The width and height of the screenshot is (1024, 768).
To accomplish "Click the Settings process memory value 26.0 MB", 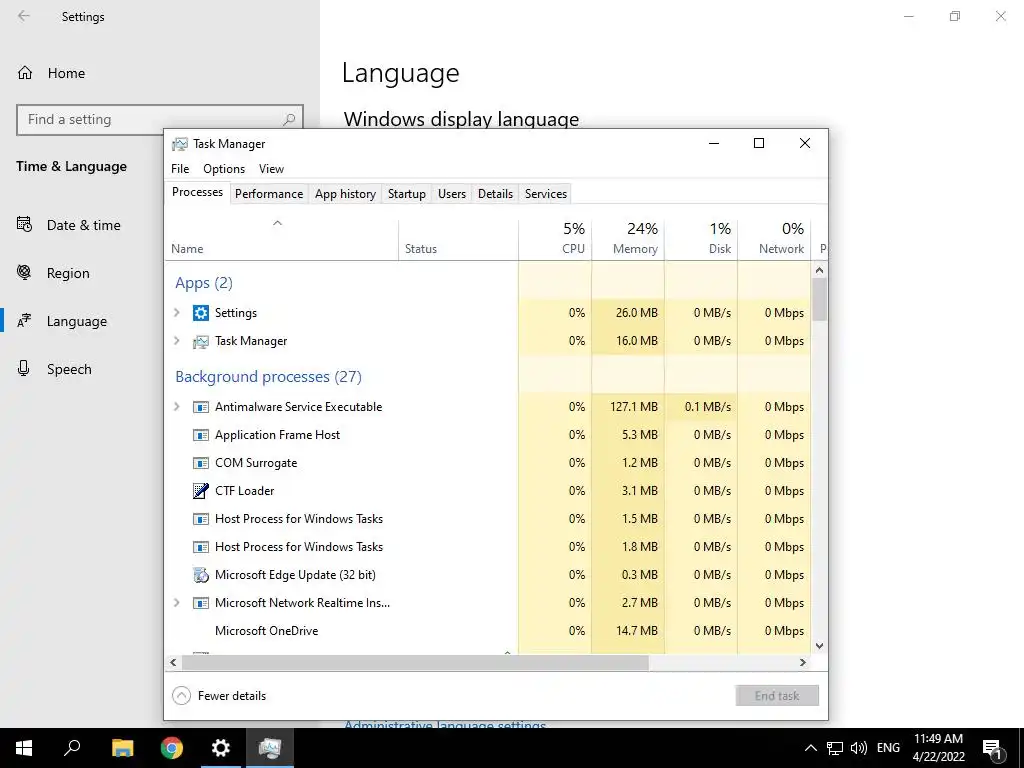I will tap(636, 313).
